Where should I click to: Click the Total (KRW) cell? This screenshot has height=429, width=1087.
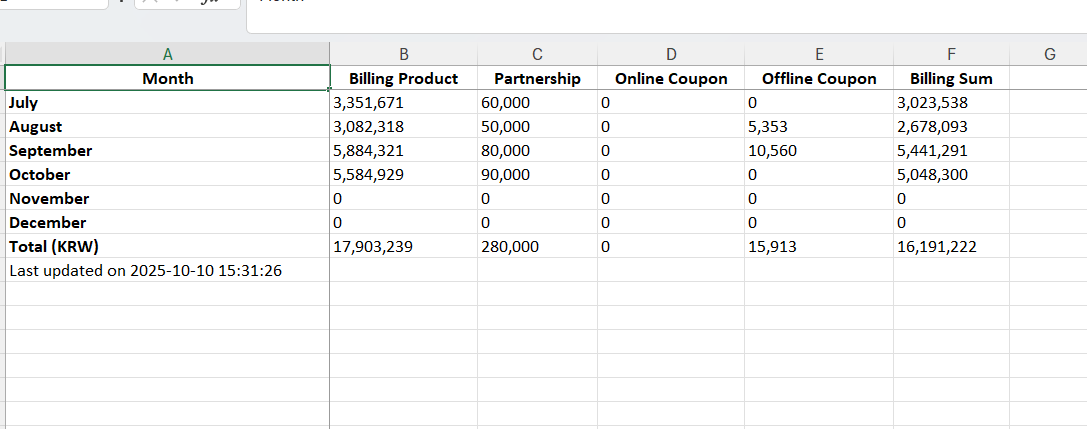(167, 246)
